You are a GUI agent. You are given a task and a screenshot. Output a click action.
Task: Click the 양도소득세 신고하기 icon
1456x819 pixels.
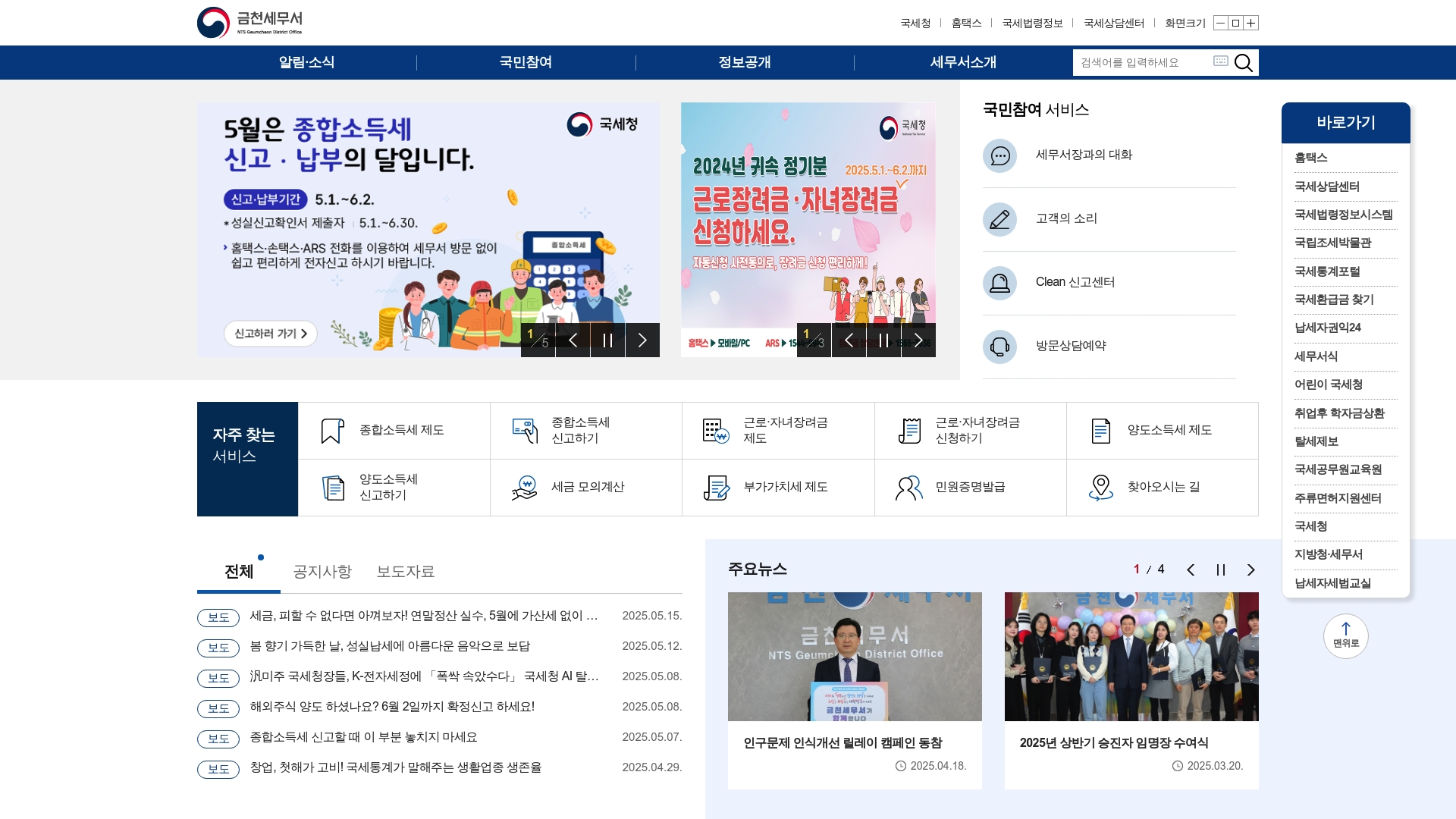(x=333, y=488)
